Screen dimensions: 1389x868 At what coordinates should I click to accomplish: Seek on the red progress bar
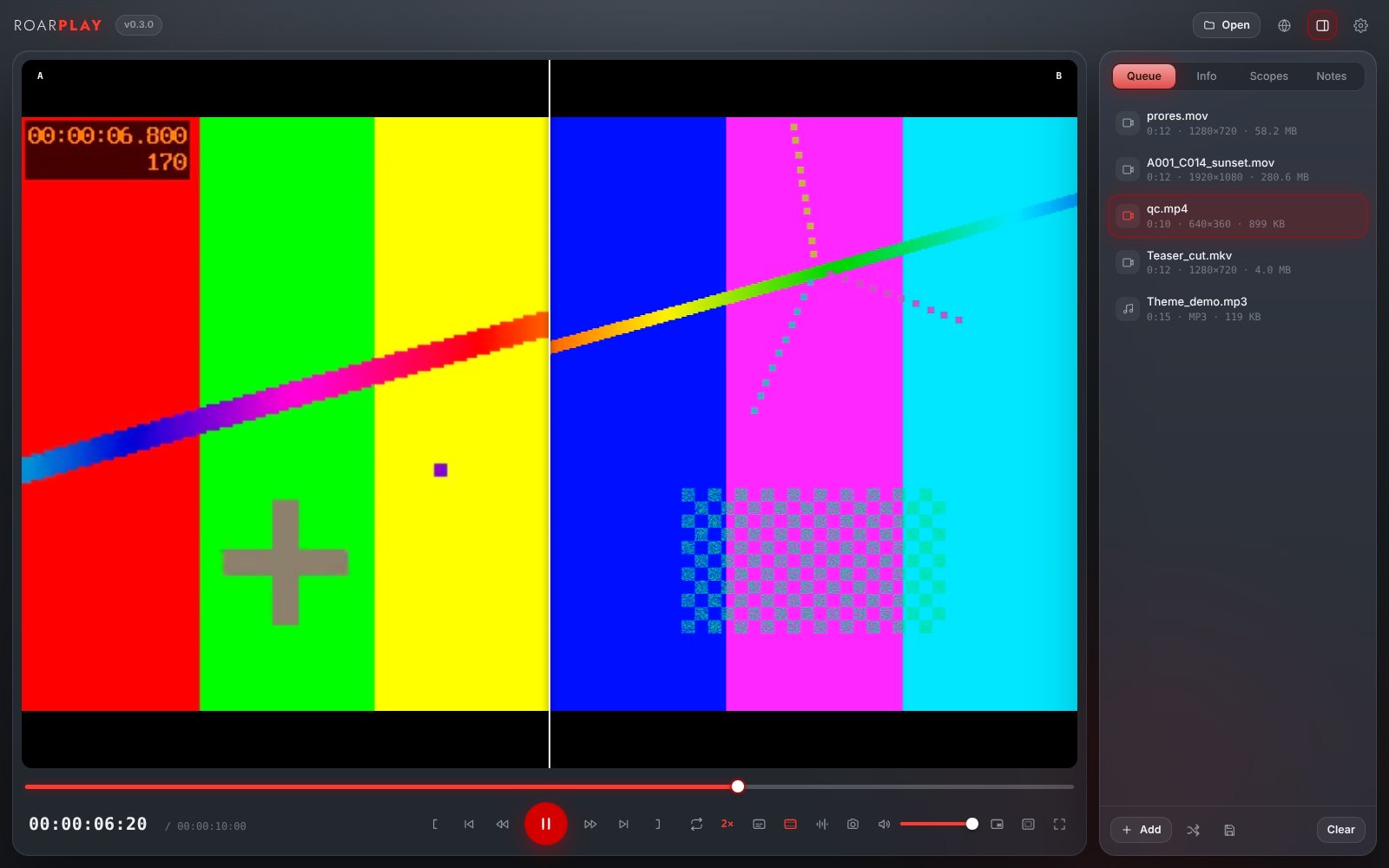(x=550, y=786)
